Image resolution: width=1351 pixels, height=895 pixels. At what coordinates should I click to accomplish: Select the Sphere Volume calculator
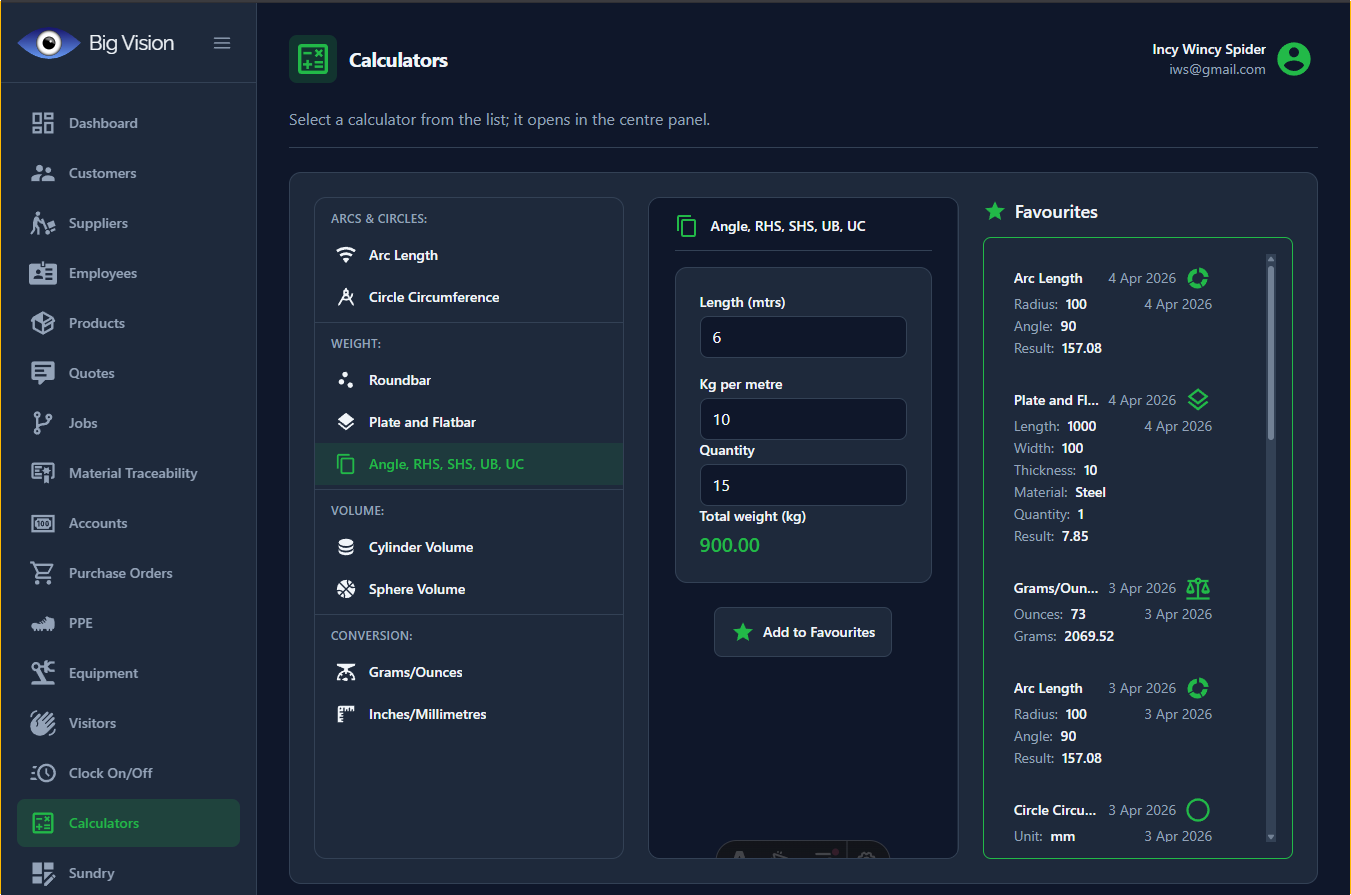pyautogui.click(x=416, y=589)
